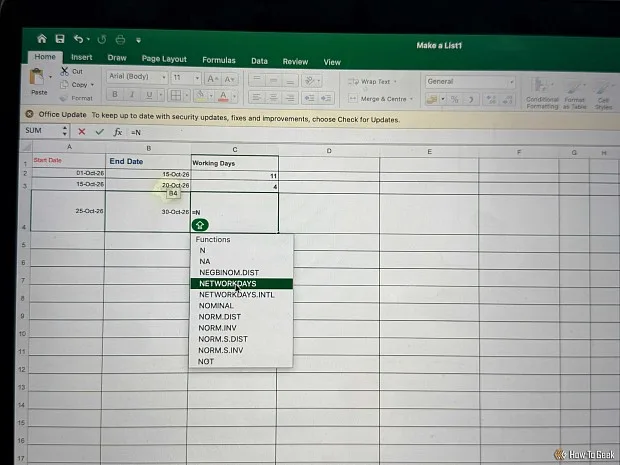The image size is (620, 465).
Task: Apply comma style number format
Action: 471,100
